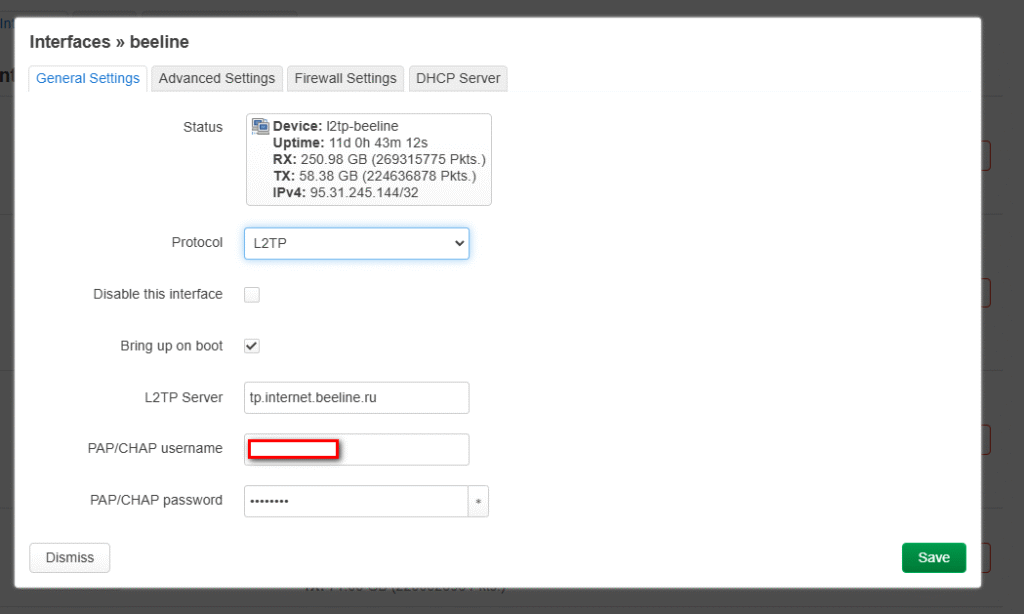Dismiss the beeline interface dialog

70,558
